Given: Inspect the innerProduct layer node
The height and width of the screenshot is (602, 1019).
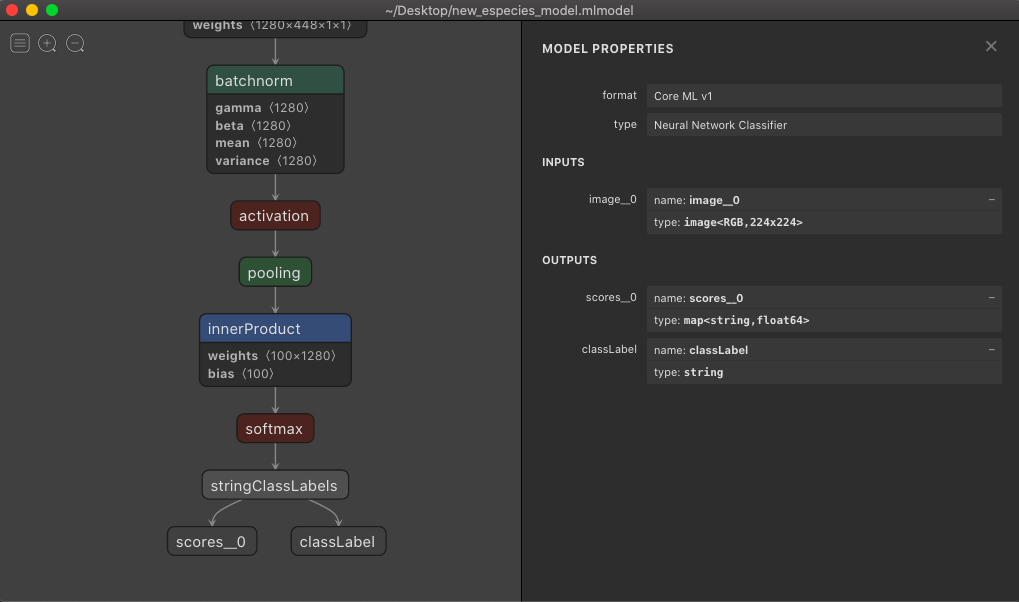Looking at the screenshot, I should (275, 328).
